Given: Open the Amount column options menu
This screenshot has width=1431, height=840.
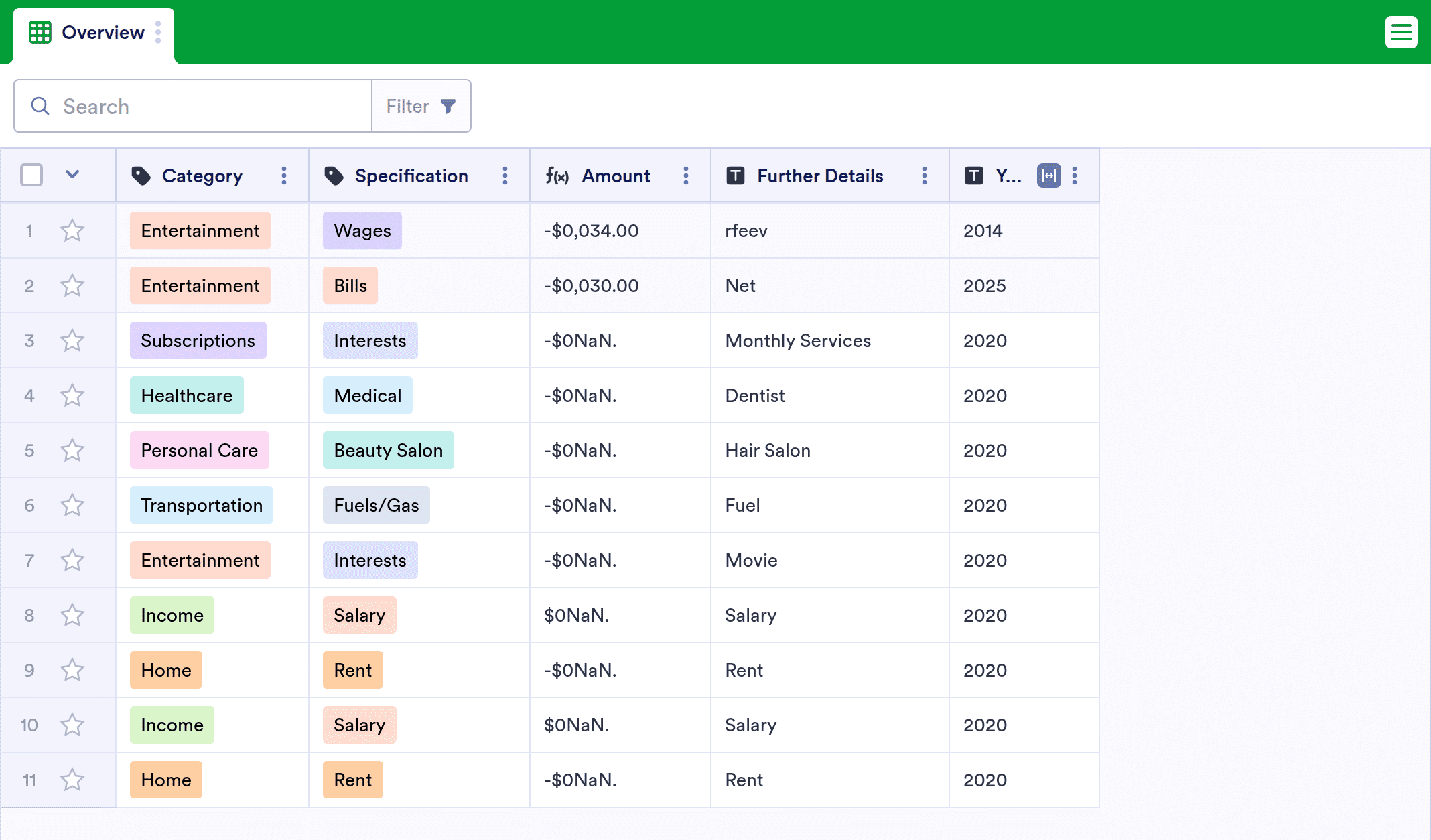Looking at the screenshot, I should [x=686, y=176].
